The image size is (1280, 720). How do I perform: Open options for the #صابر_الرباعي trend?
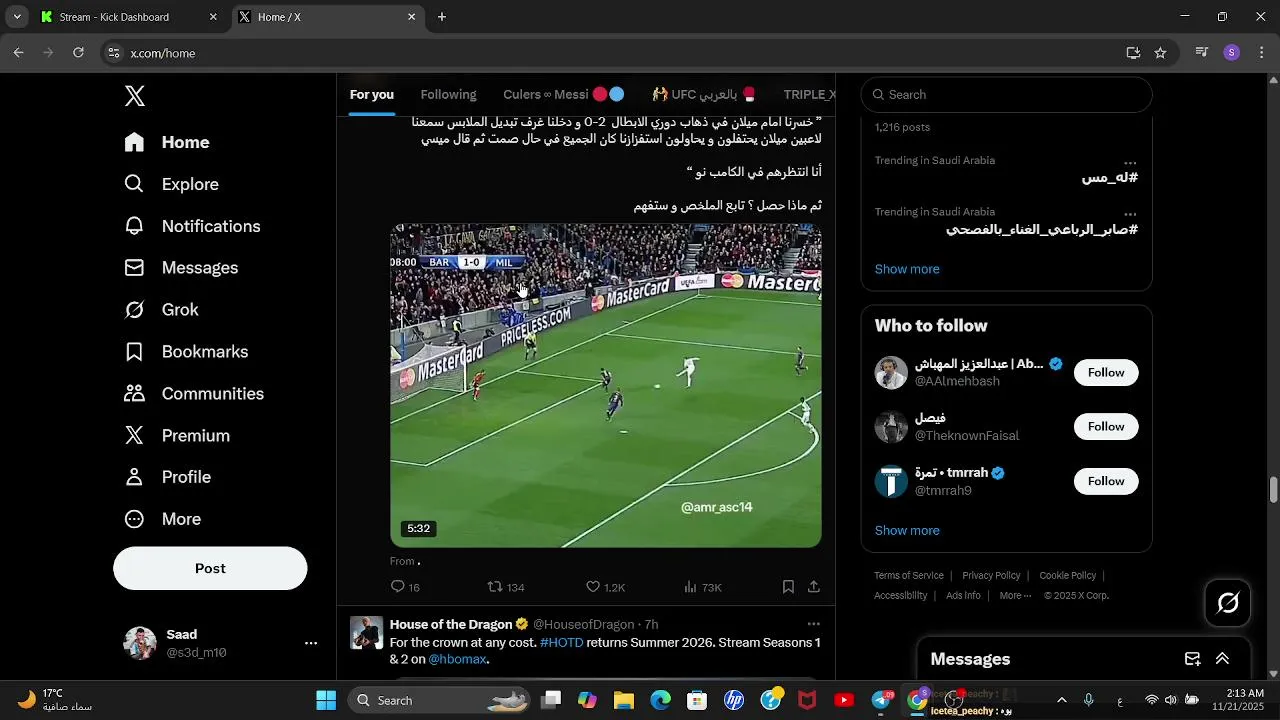tap(1130, 214)
